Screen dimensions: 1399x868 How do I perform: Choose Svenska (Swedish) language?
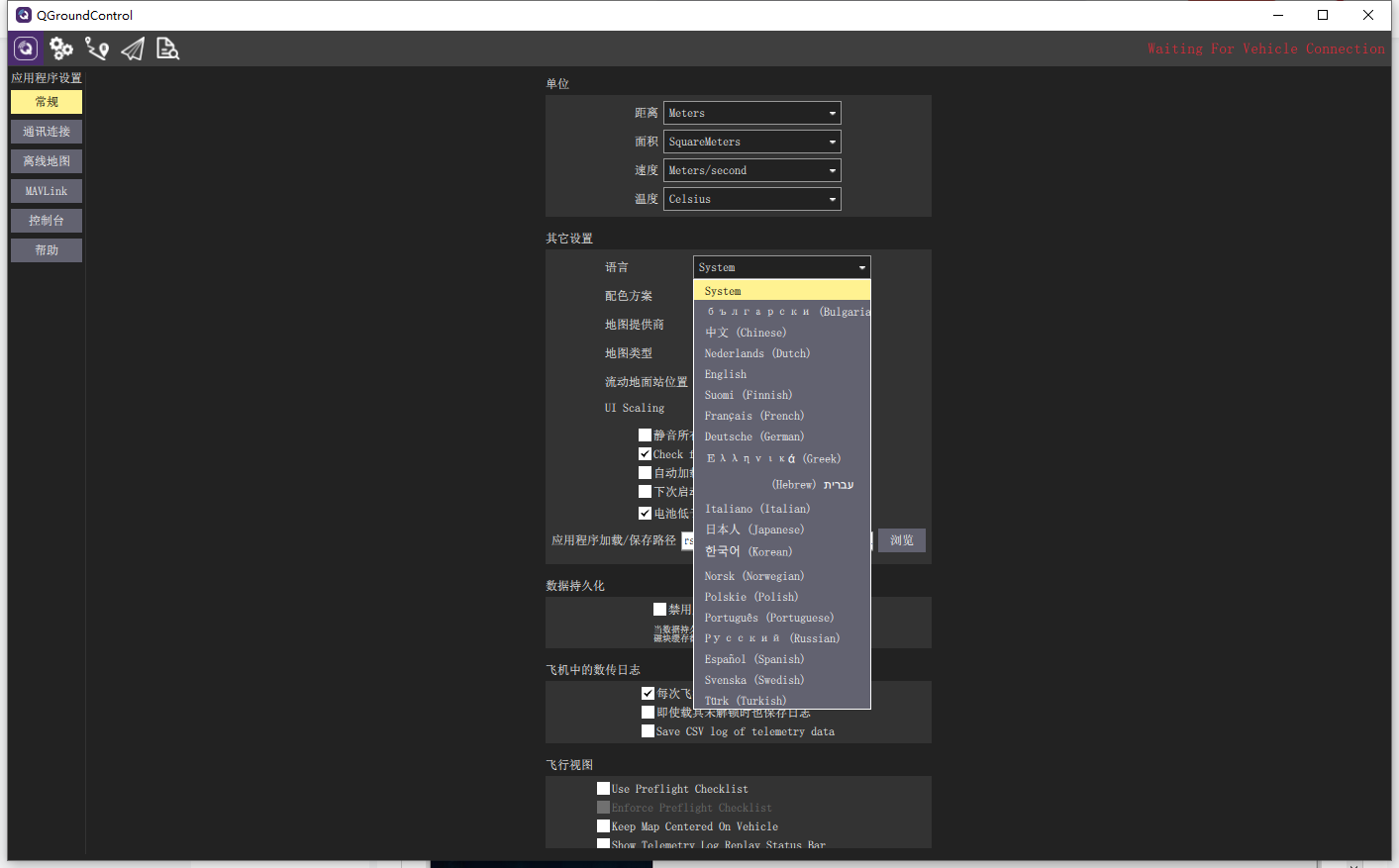point(782,680)
